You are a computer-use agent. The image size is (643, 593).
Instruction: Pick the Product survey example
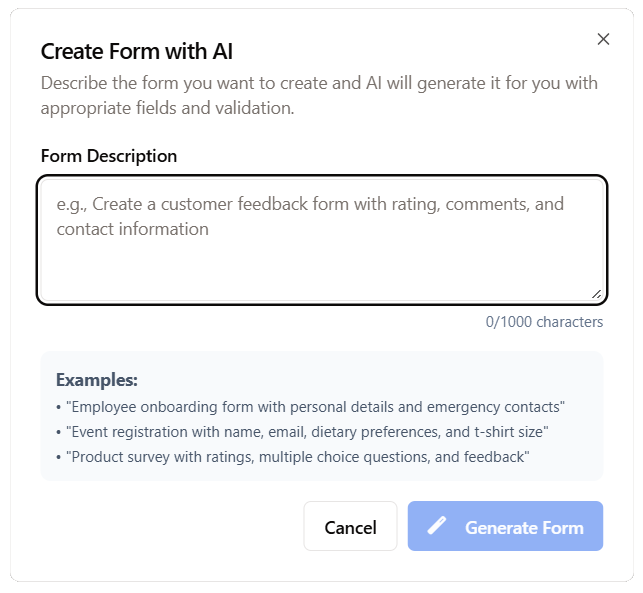297,457
